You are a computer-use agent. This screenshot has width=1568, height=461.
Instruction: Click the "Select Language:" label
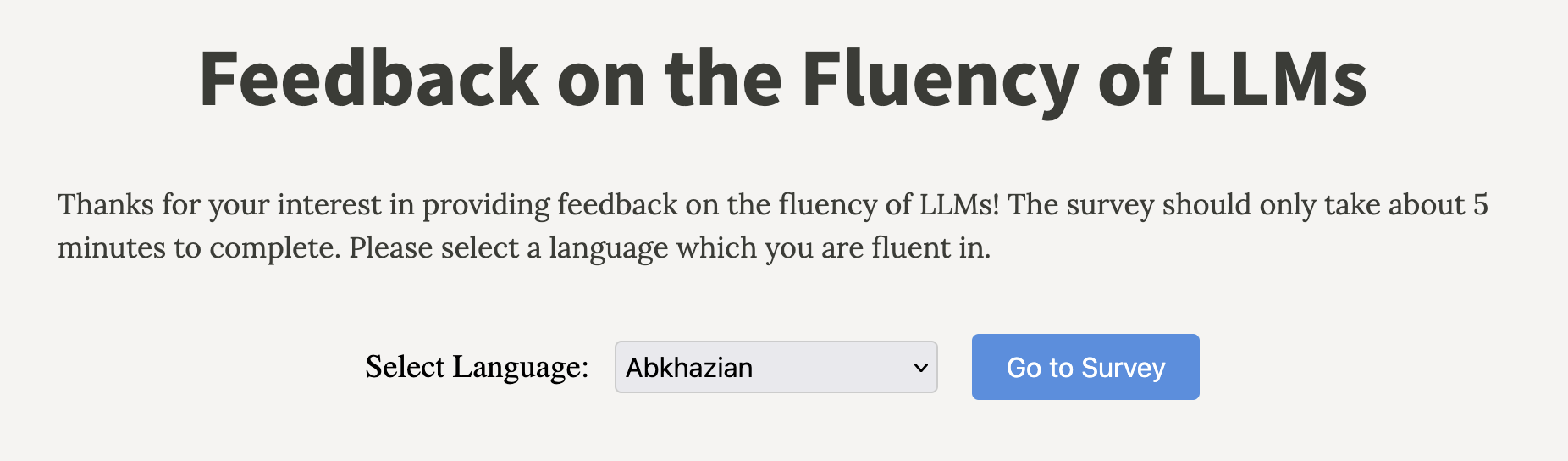(x=477, y=367)
